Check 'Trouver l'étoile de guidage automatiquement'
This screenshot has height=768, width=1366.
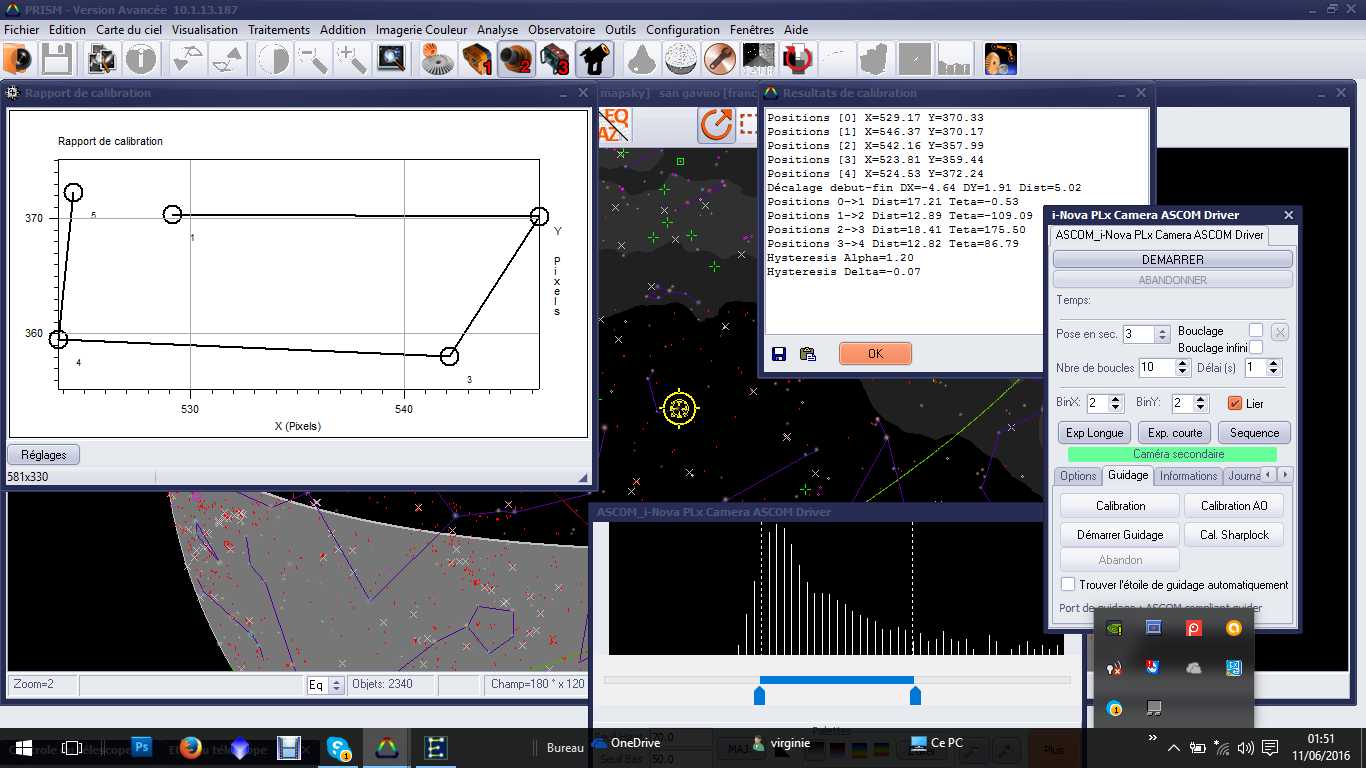click(x=1069, y=584)
